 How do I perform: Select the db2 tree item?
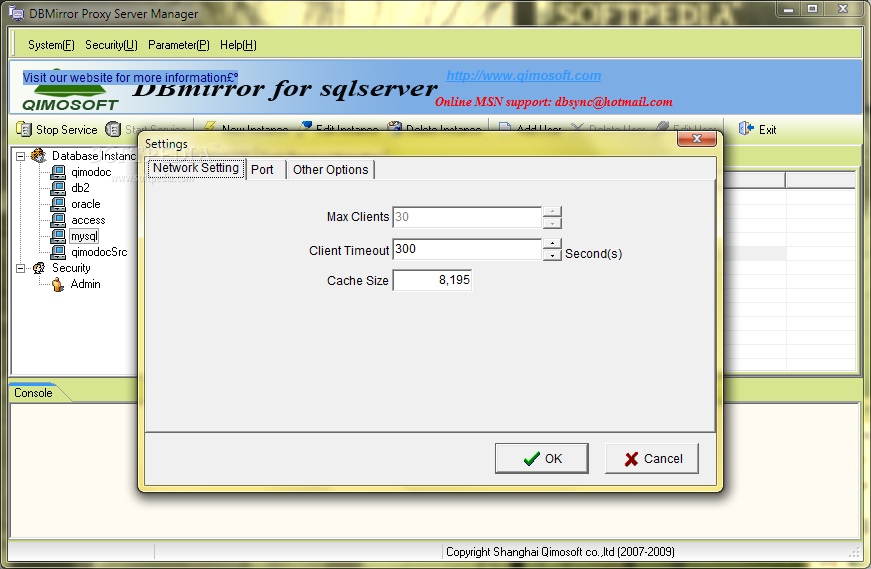(81, 188)
